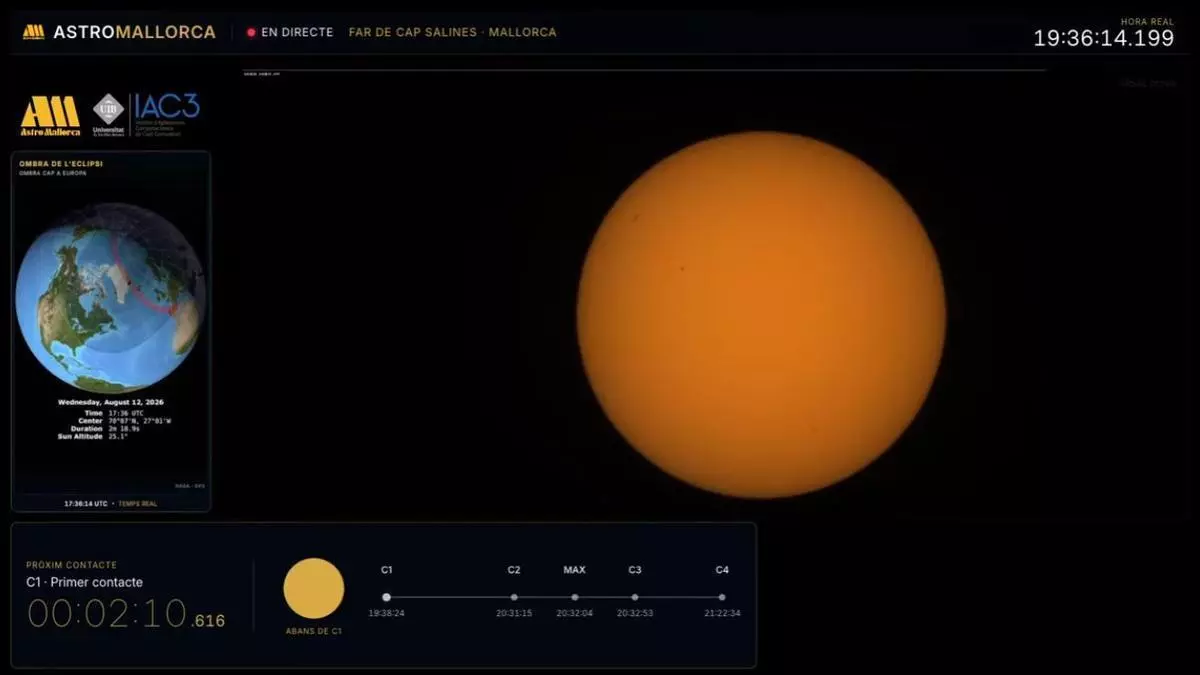1200x675 pixels.
Task: Click the eclipse shadow globe map
Action: [110, 297]
